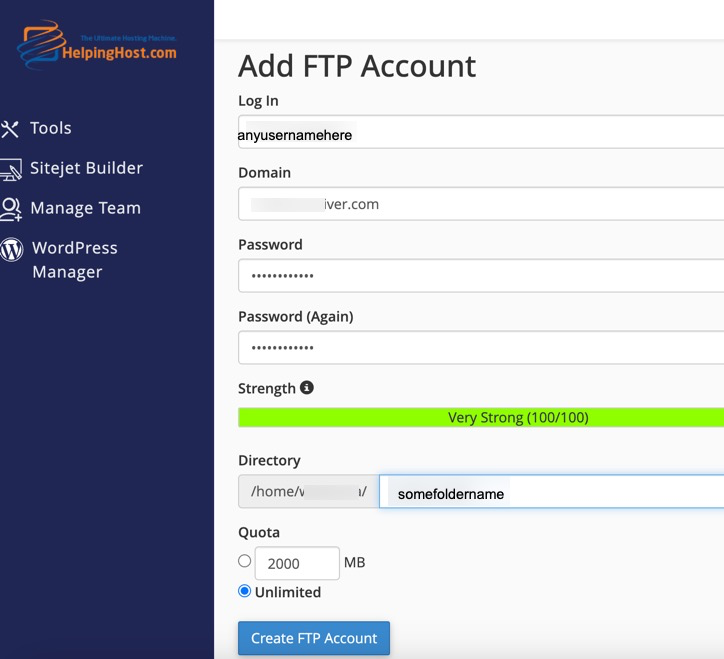Click into the Password field
The width and height of the screenshot is (724, 659).
[x=481, y=276]
